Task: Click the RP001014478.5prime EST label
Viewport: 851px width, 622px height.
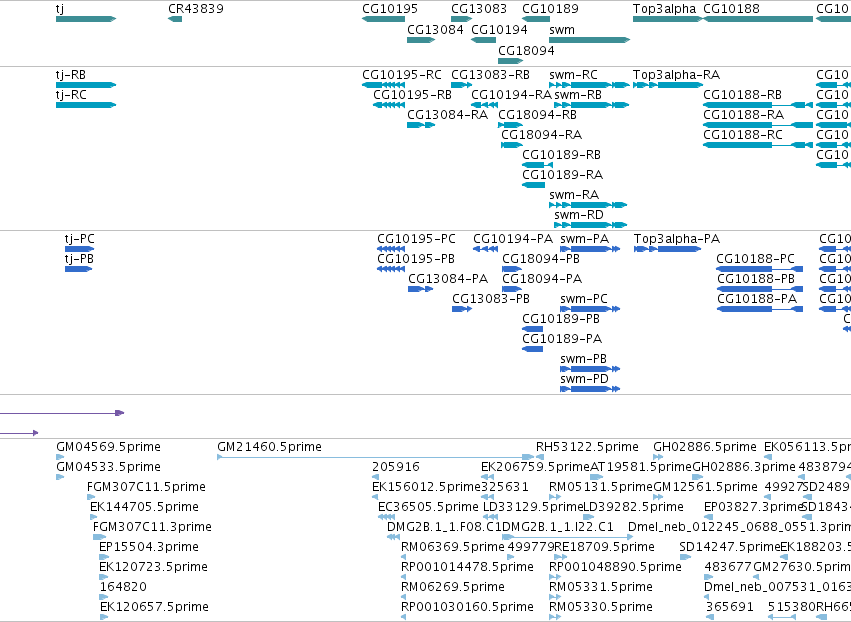Action: [x=467, y=567]
